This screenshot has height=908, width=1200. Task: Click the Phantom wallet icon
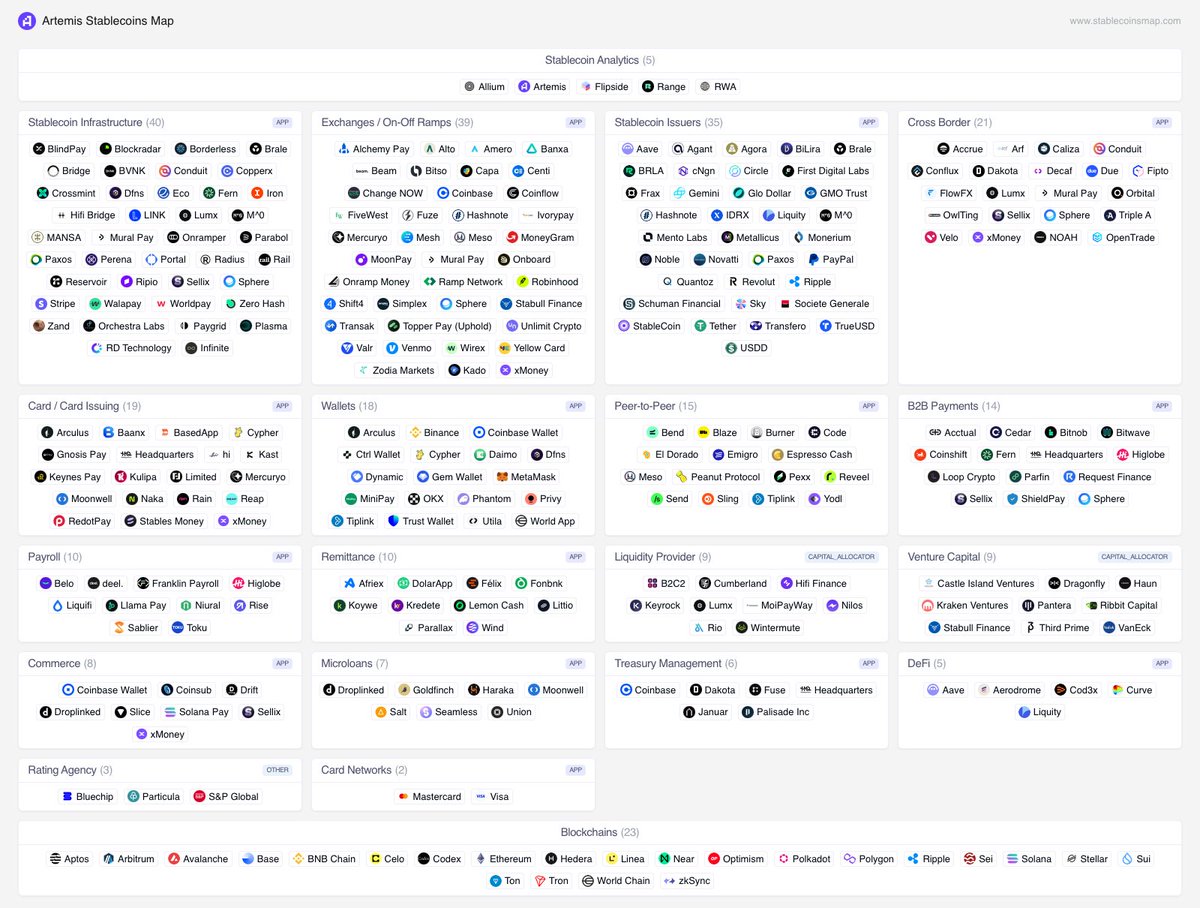click(x=464, y=499)
